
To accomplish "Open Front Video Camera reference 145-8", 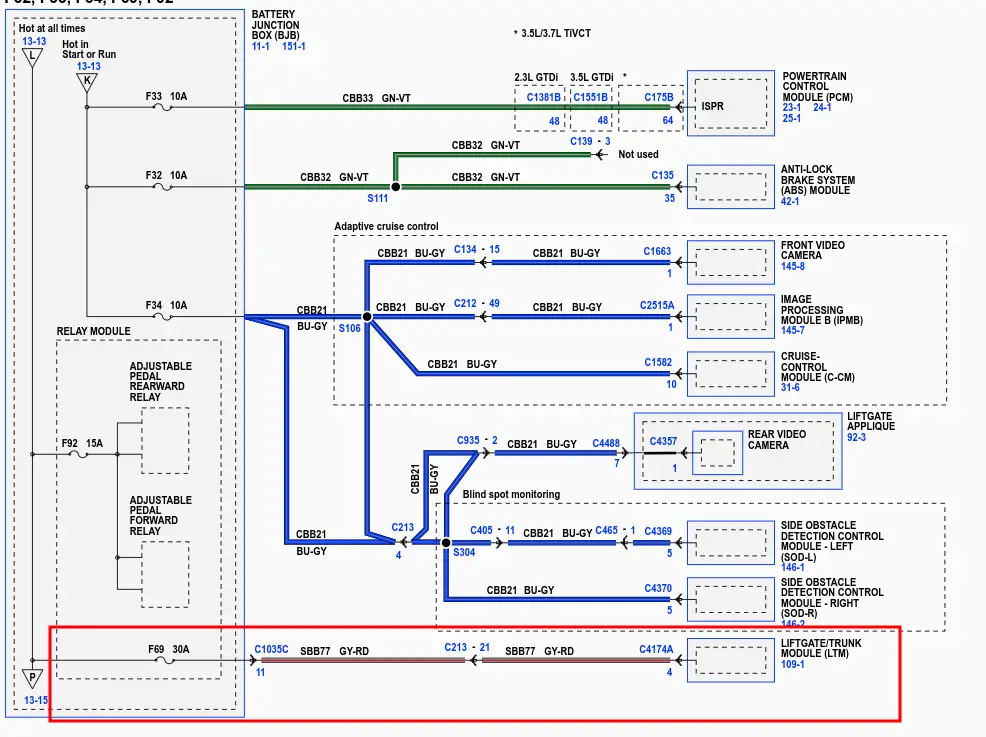I will coord(793,266).
